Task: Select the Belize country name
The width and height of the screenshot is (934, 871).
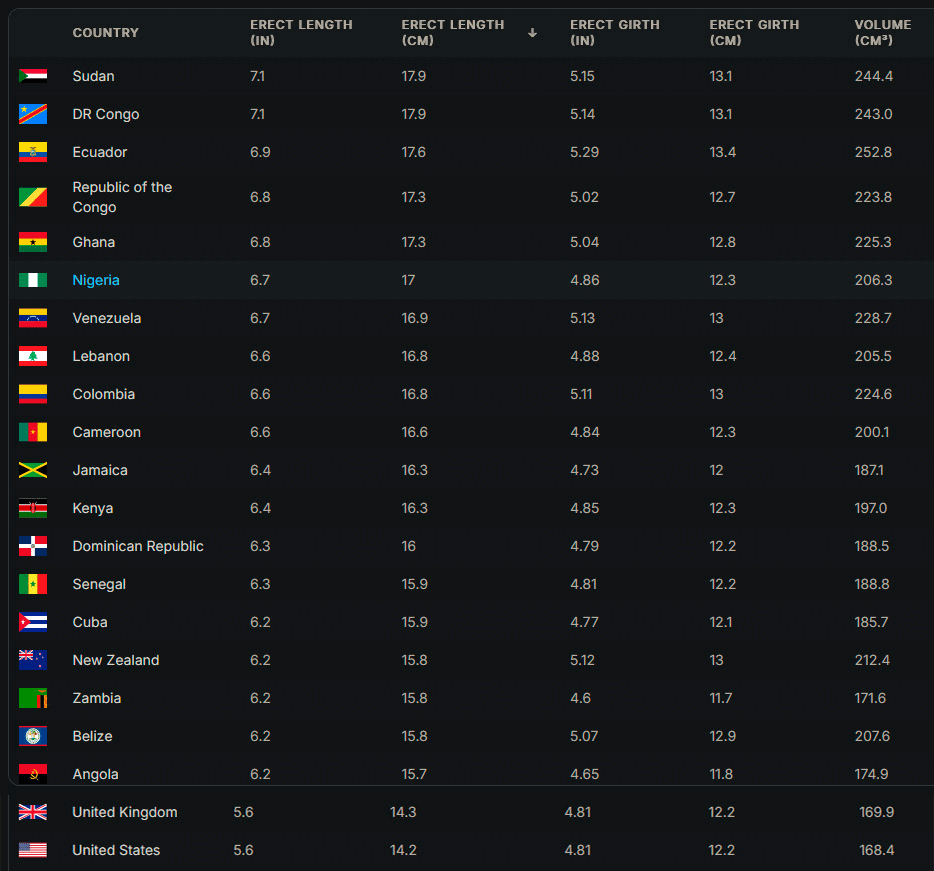Action: coord(92,736)
